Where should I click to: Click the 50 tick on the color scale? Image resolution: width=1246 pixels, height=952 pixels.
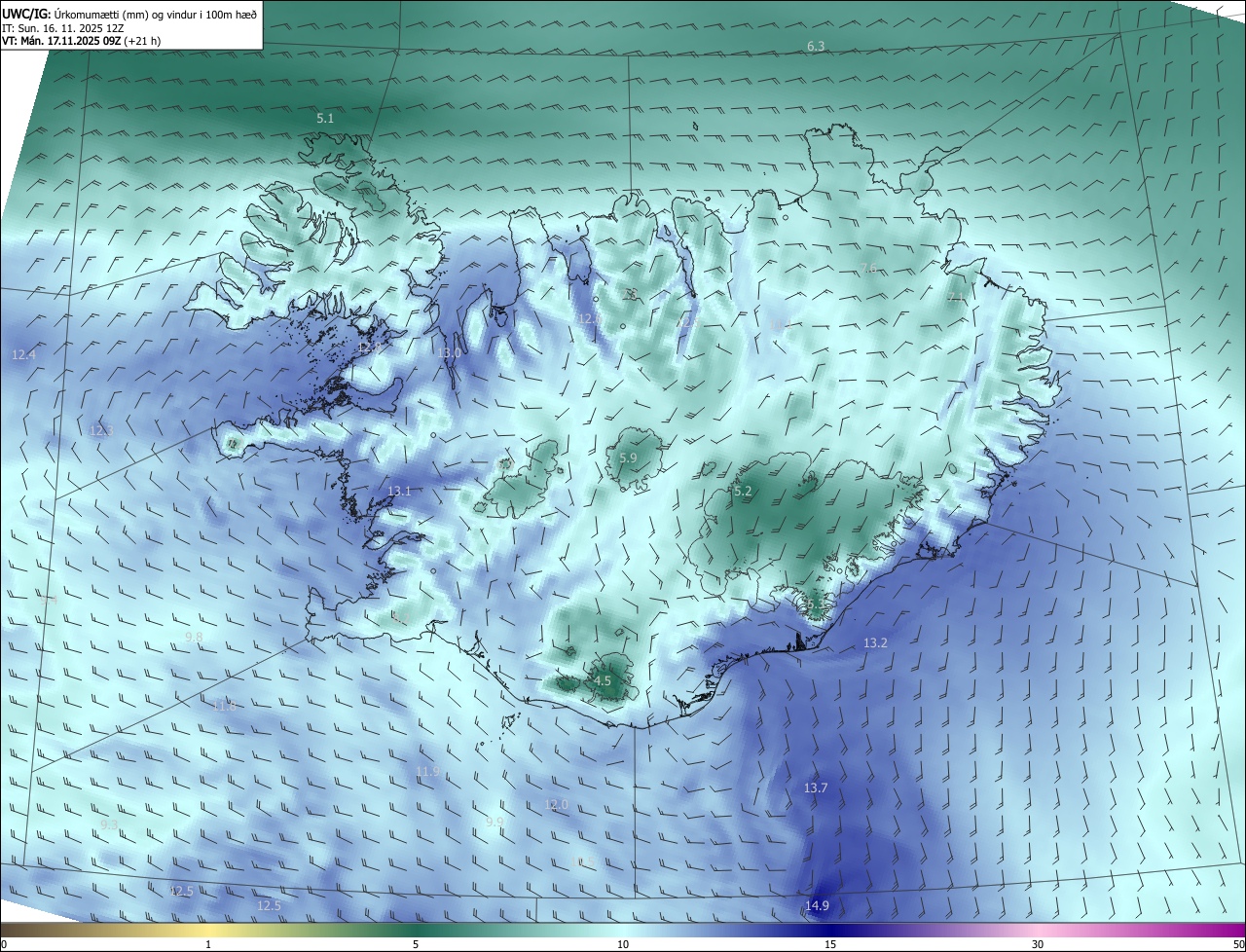(1239, 944)
